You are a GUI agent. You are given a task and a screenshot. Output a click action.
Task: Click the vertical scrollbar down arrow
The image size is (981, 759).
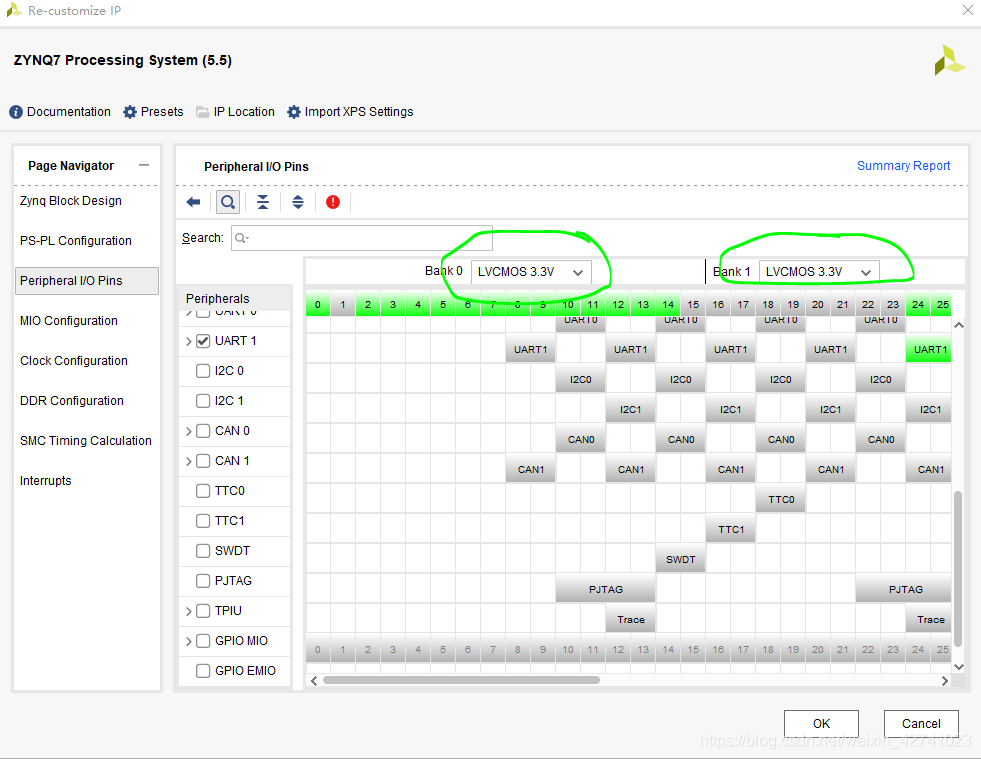click(958, 667)
